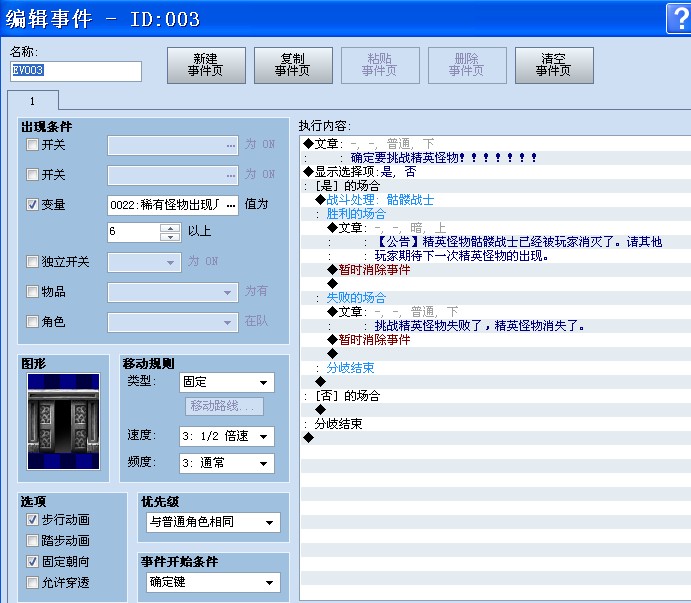691x603 pixels.
Task: Open the 频度 dropdown showing 通常
Action: pyautogui.click(x=227, y=463)
